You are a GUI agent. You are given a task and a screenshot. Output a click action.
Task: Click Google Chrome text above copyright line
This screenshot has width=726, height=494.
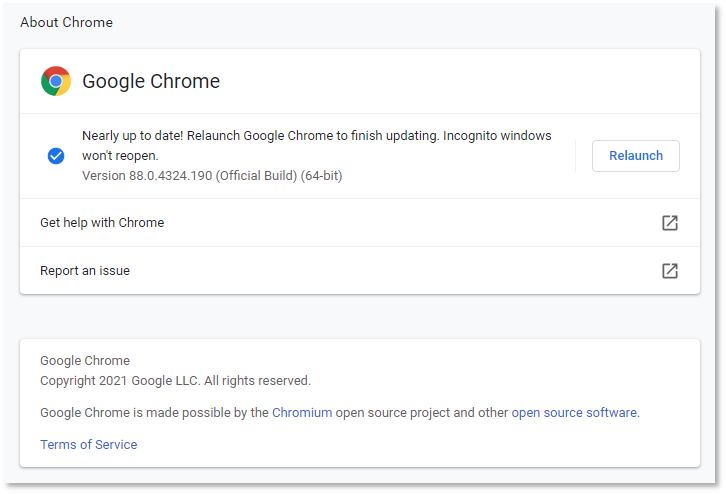(x=85, y=361)
